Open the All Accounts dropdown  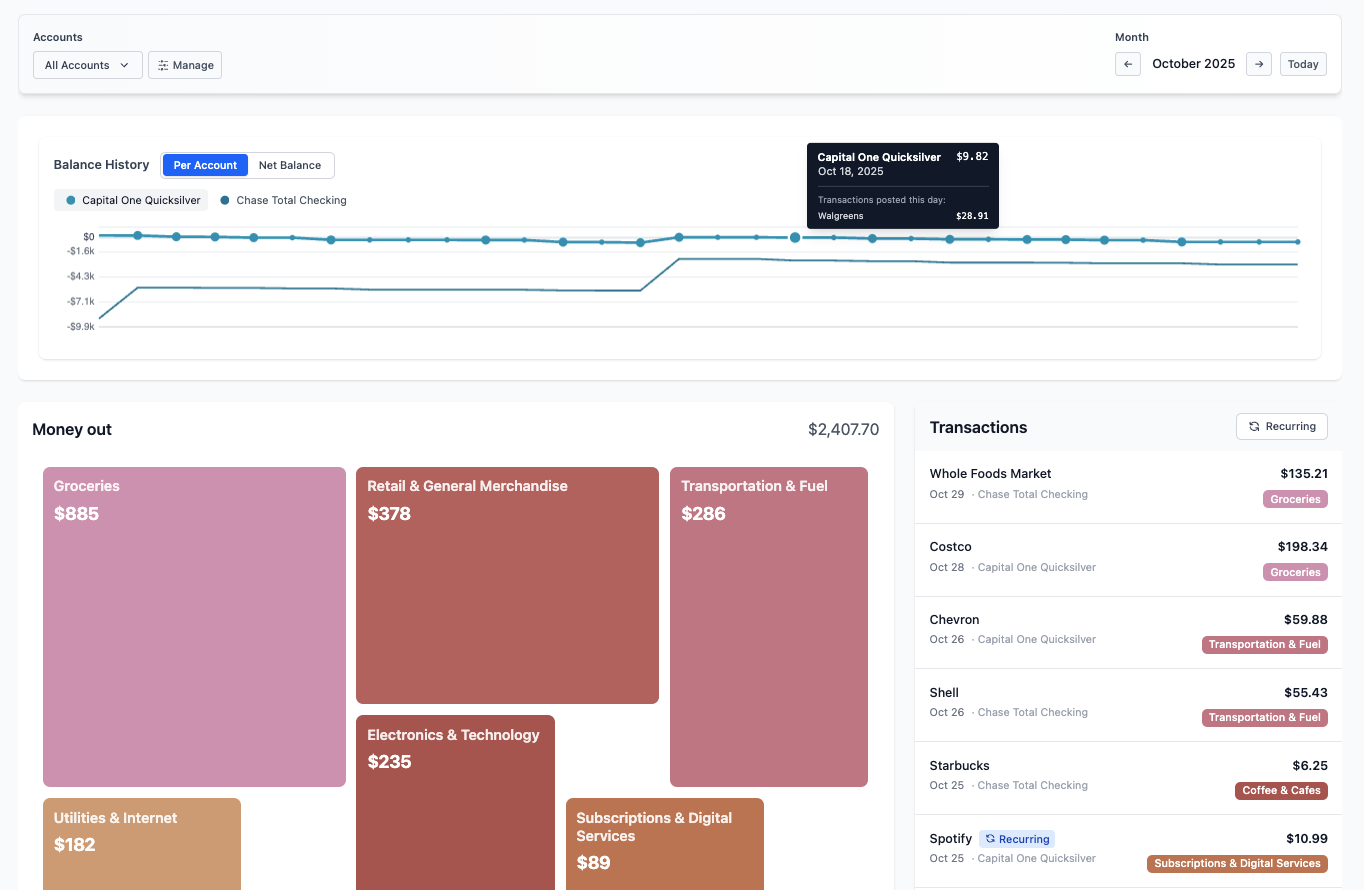(87, 64)
